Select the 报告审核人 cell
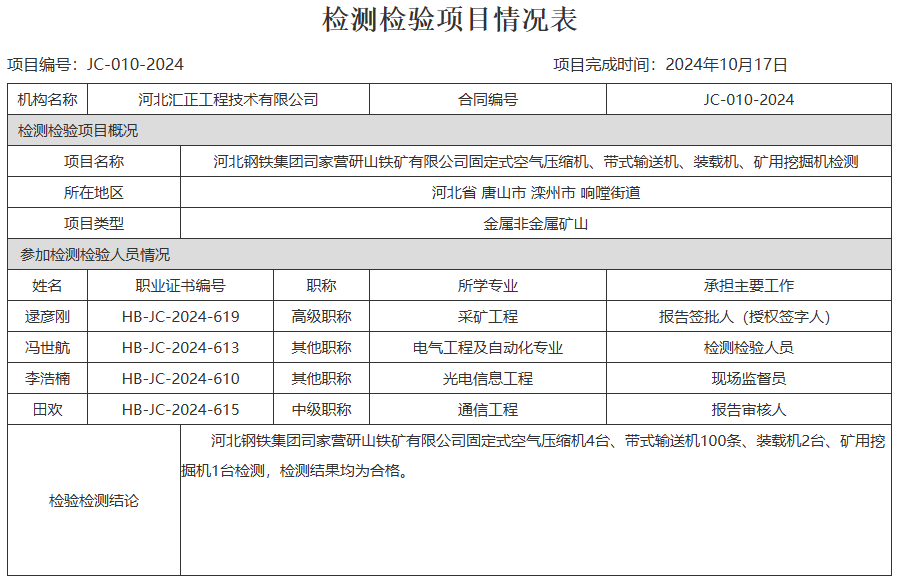Image resolution: width=901 pixels, height=581 pixels. pyautogui.click(x=749, y=410)
